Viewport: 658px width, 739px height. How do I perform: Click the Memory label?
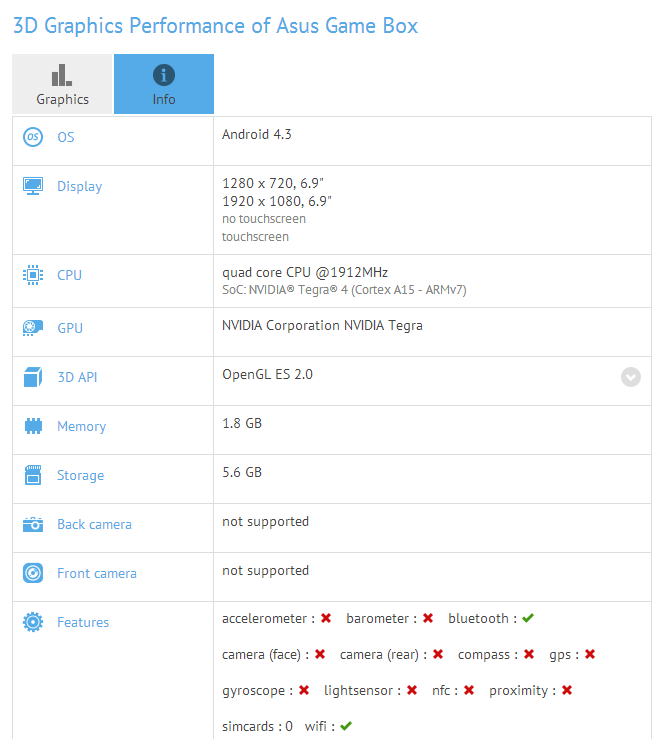pyautogui.click(x=82, y=427)
